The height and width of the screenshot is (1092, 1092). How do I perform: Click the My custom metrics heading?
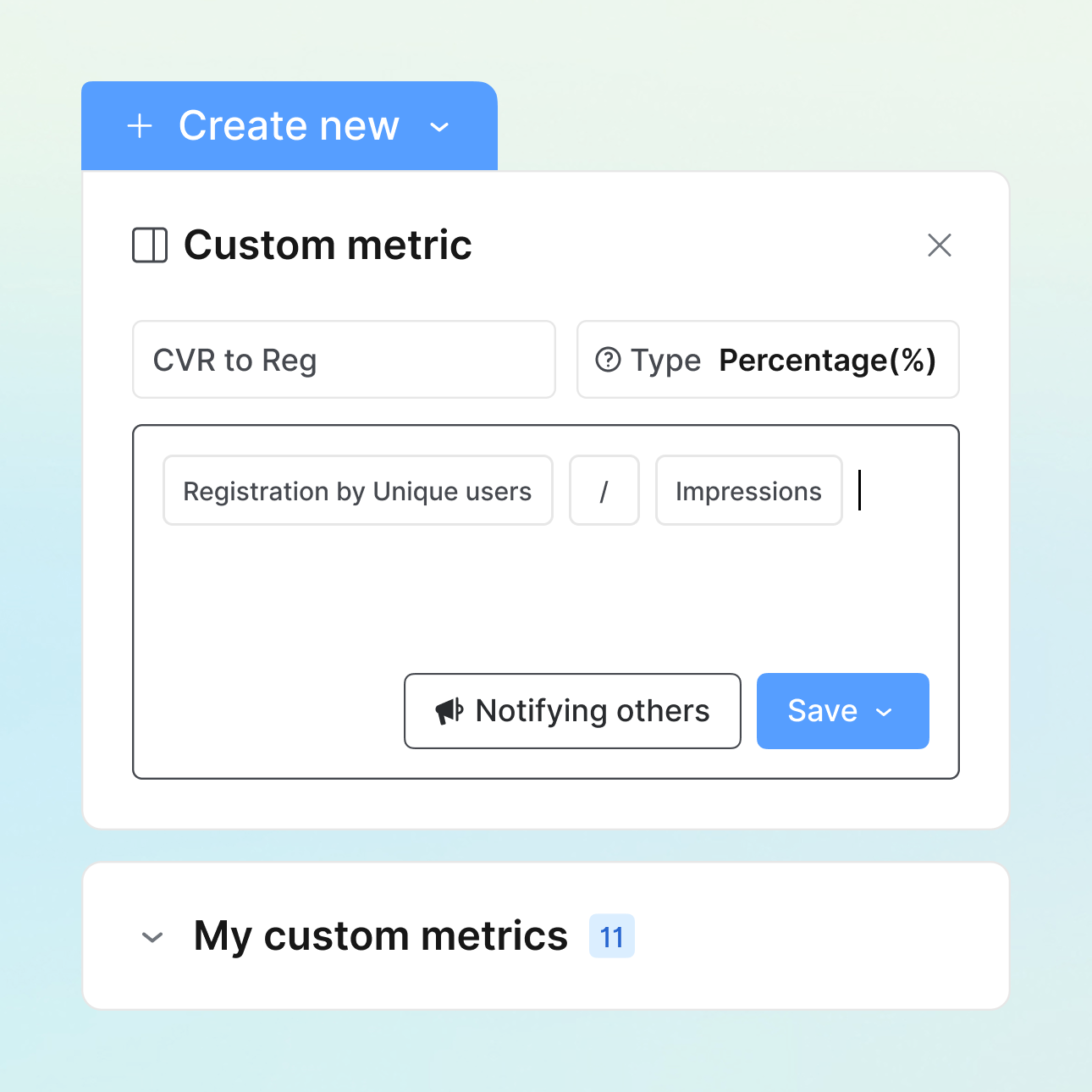(x=380, y=935)
